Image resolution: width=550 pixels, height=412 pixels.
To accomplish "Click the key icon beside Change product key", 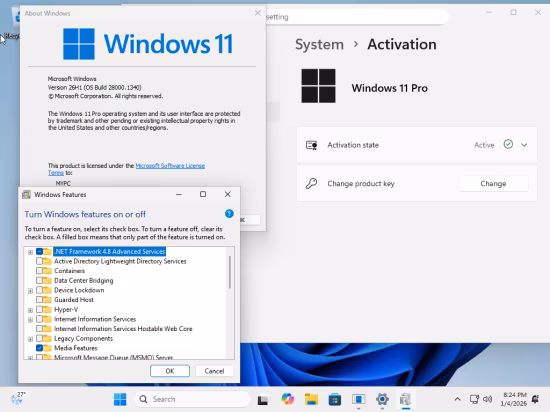I will pos(311,183).
